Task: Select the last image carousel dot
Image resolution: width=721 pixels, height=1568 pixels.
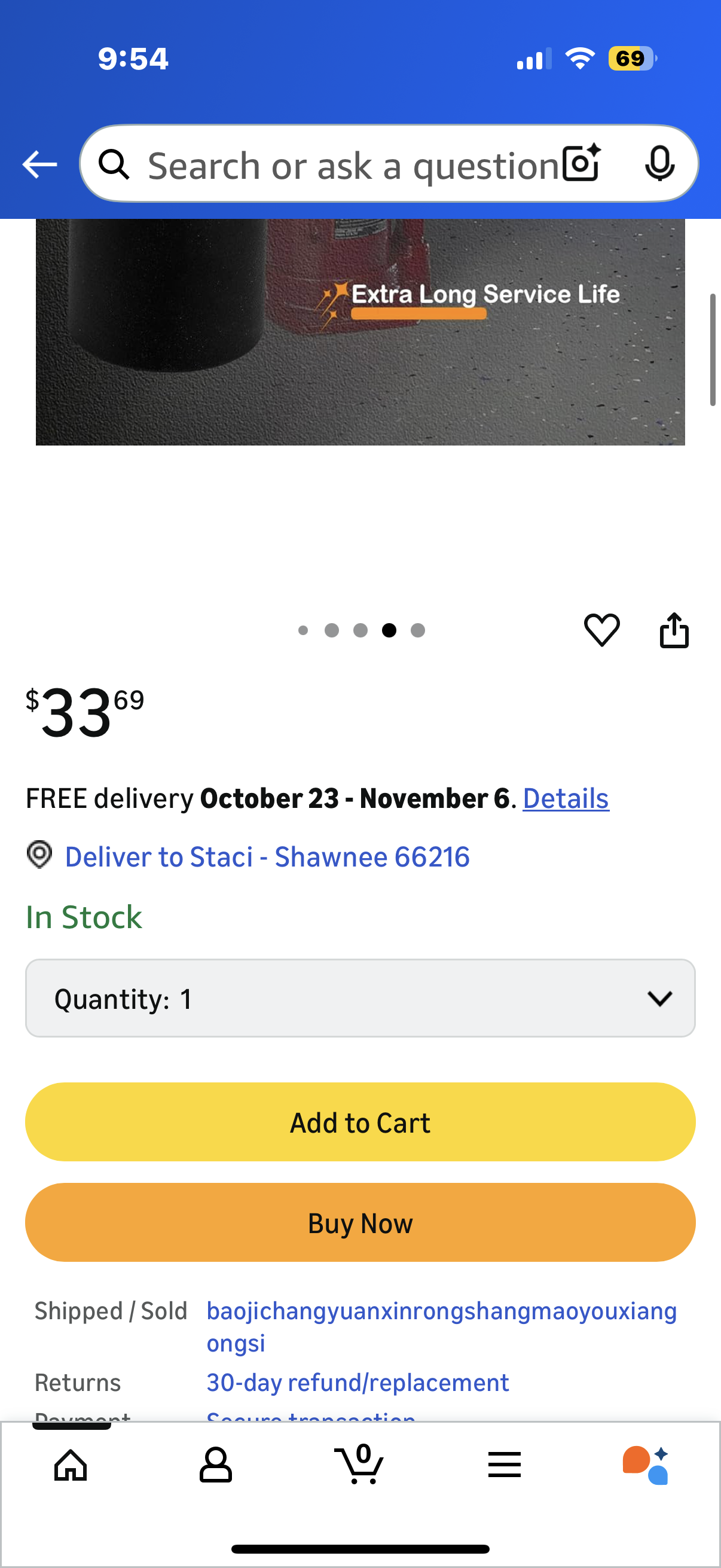Action: [x=418, y=630]
